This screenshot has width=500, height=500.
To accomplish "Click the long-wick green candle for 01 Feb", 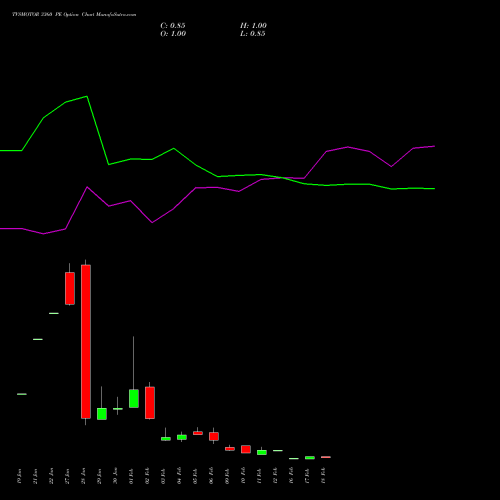I will tap(134, 398).
